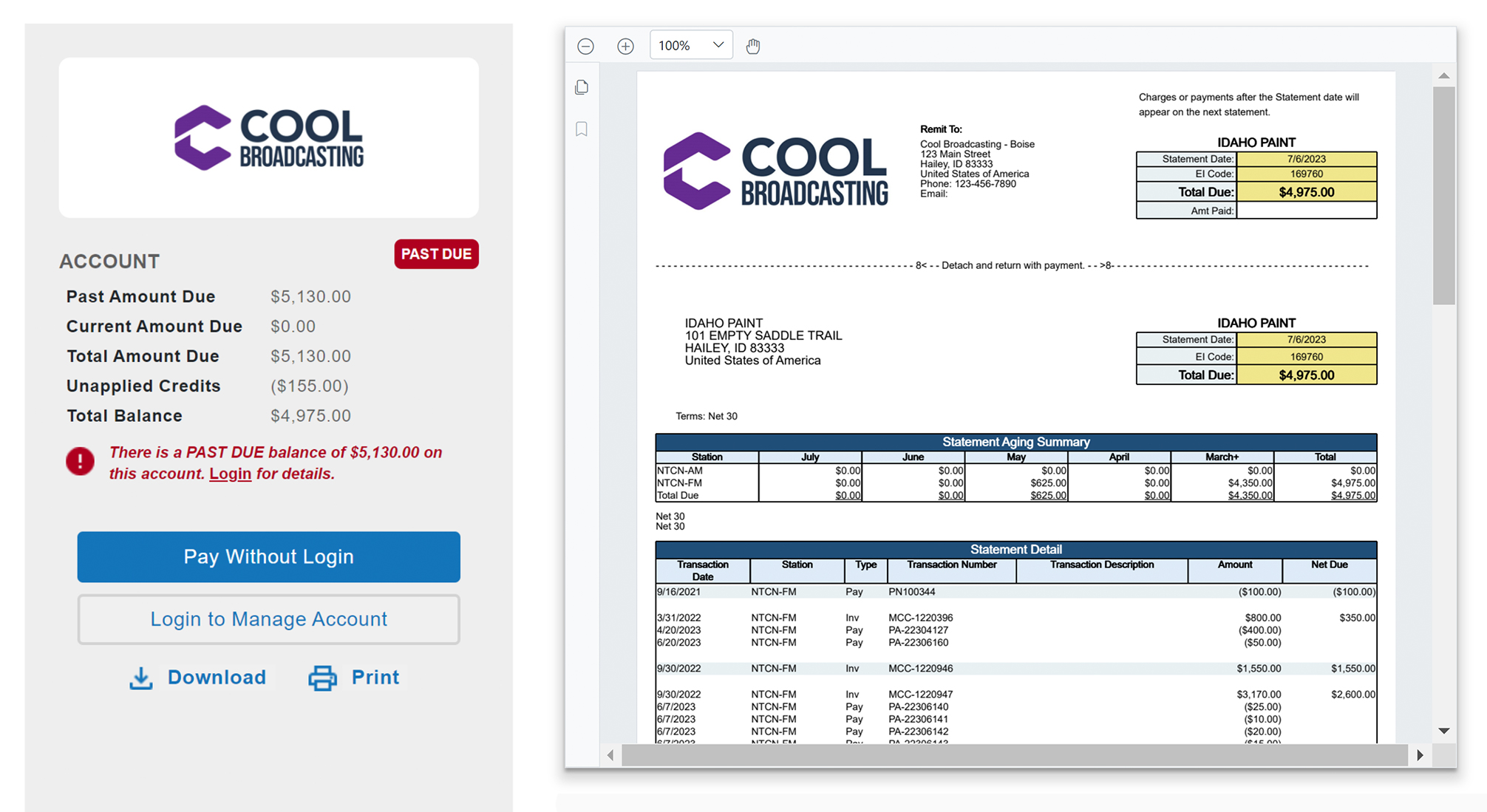Select the hand pan tool
1487x812 pixels.
coord(752,46)
